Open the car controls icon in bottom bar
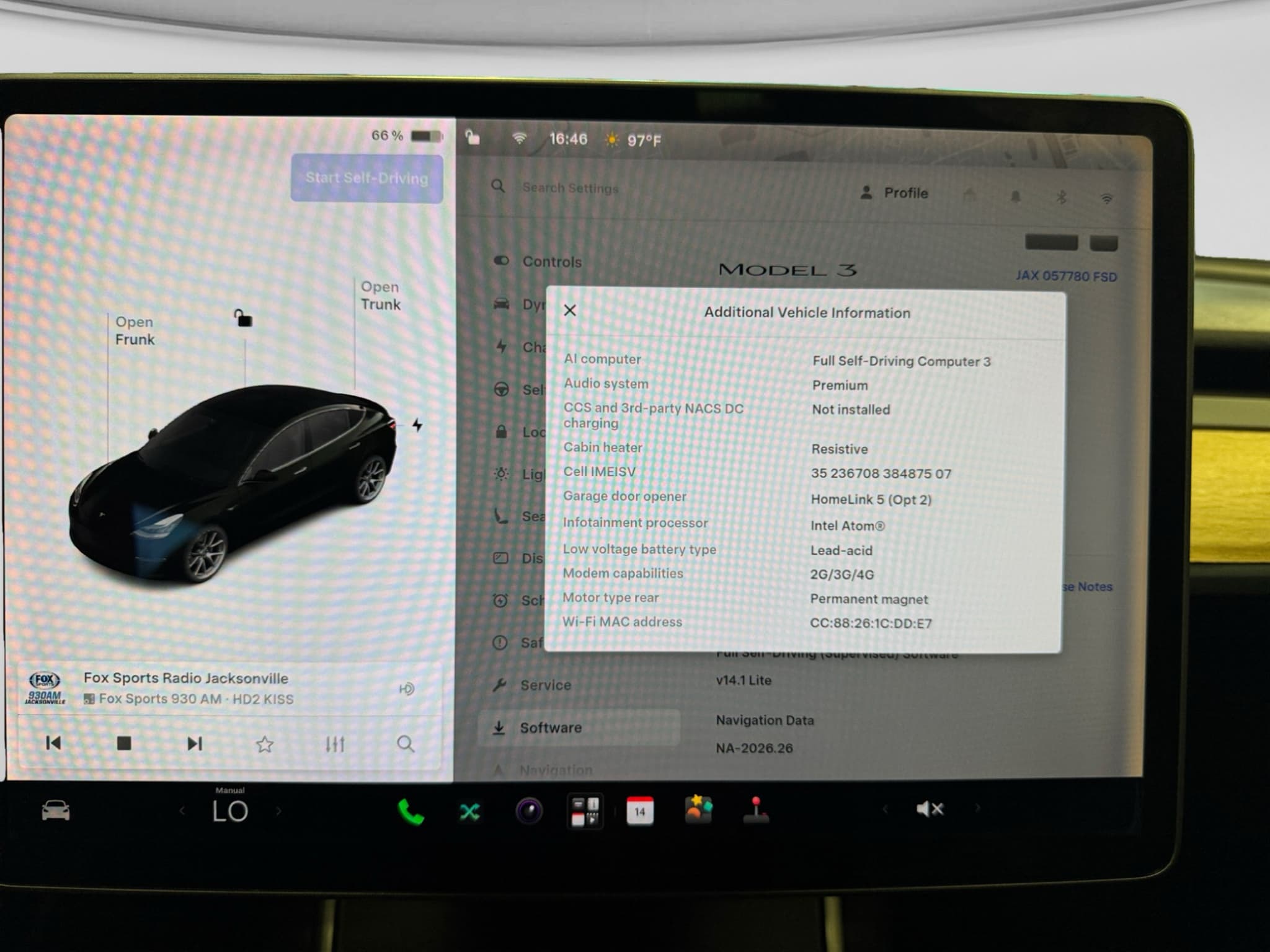Viewport: 1270px width, 952px height. 56,810
